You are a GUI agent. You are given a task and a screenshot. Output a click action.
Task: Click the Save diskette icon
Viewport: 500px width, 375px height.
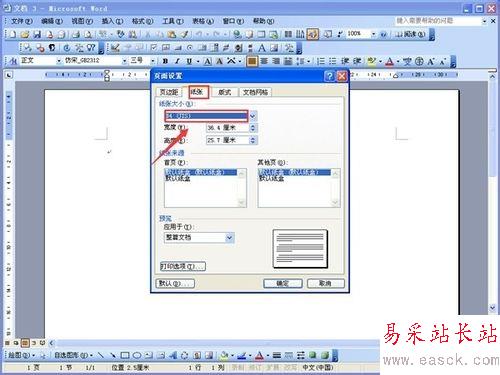37,34
